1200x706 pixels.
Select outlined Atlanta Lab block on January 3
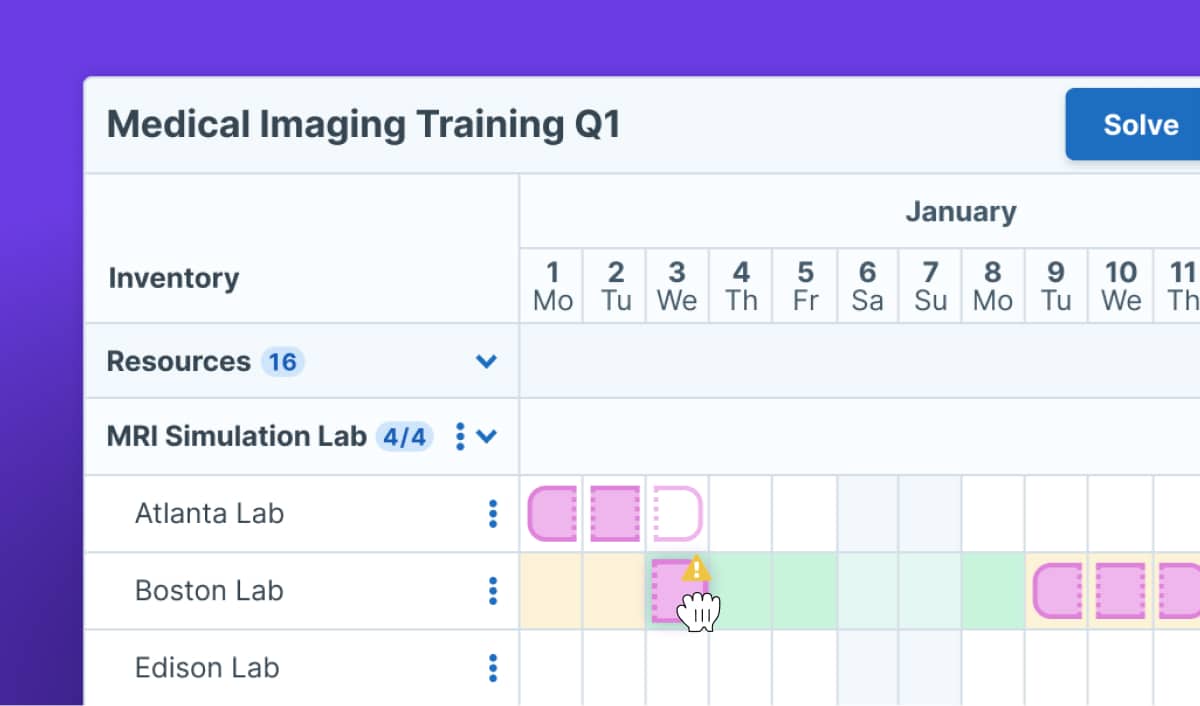pos(677,513)
